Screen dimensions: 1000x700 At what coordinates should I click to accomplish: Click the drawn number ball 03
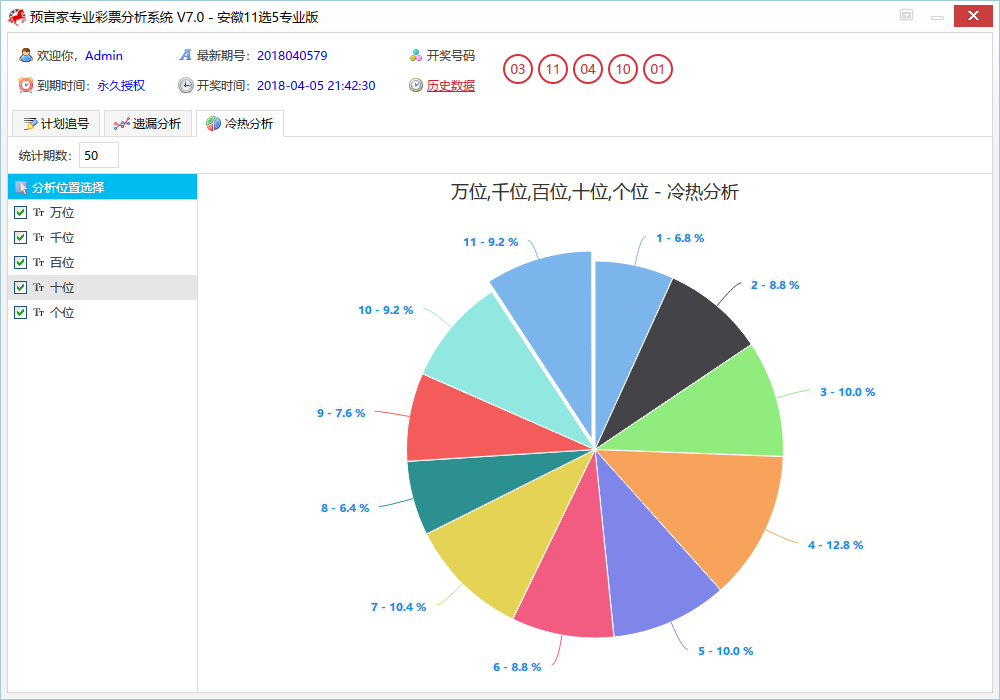pos(518,69)
